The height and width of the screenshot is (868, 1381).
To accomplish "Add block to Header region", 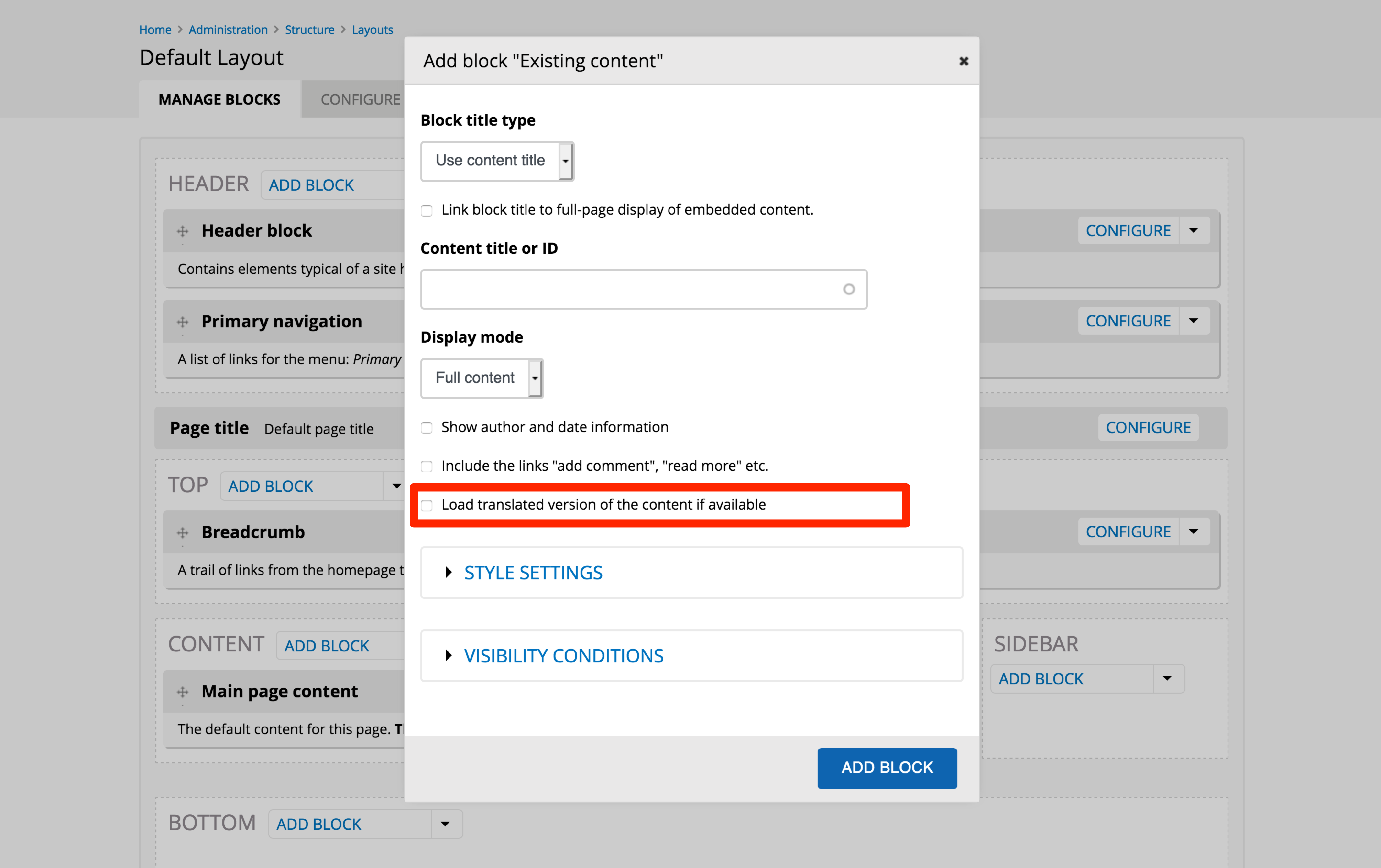I will pyautogui.click(x=311, y=185).
